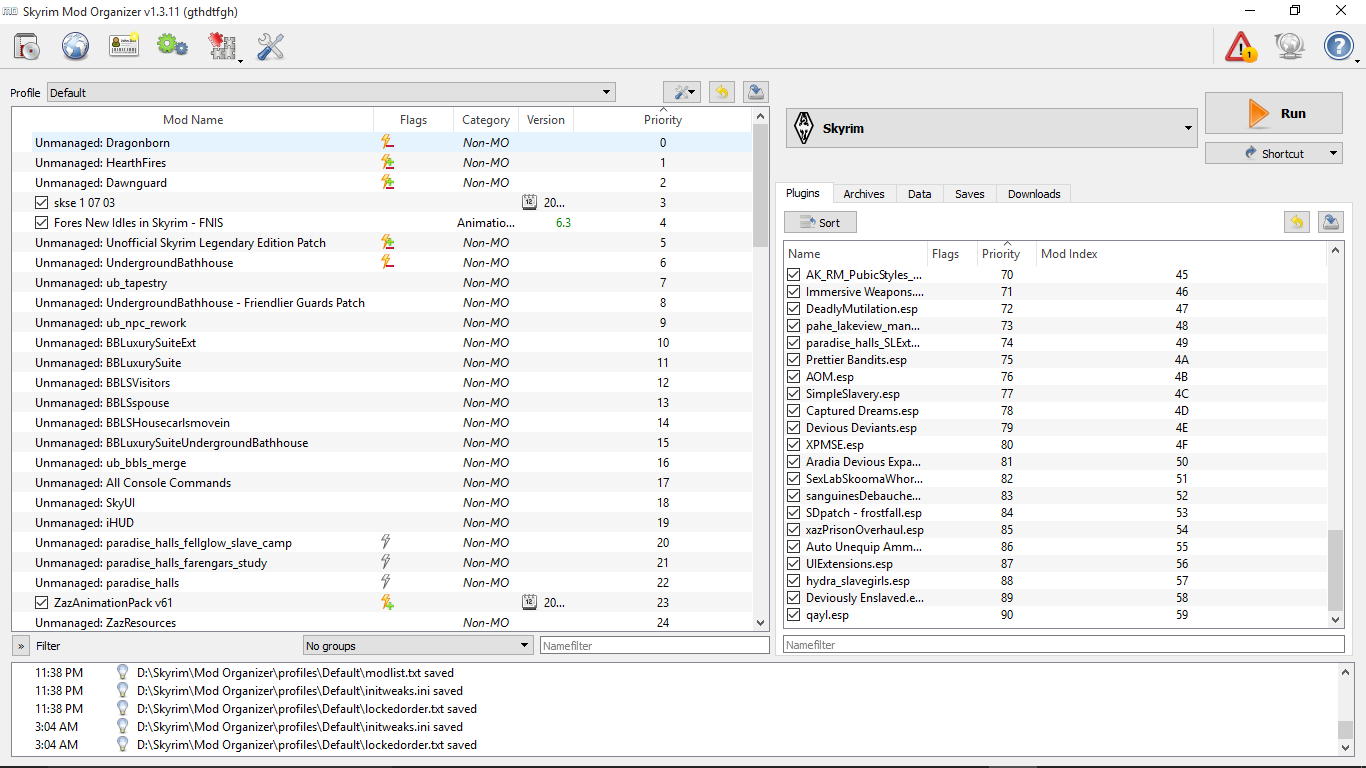Uncheck the DeadlyMutilation.esp plugin

tap(793, 309)
